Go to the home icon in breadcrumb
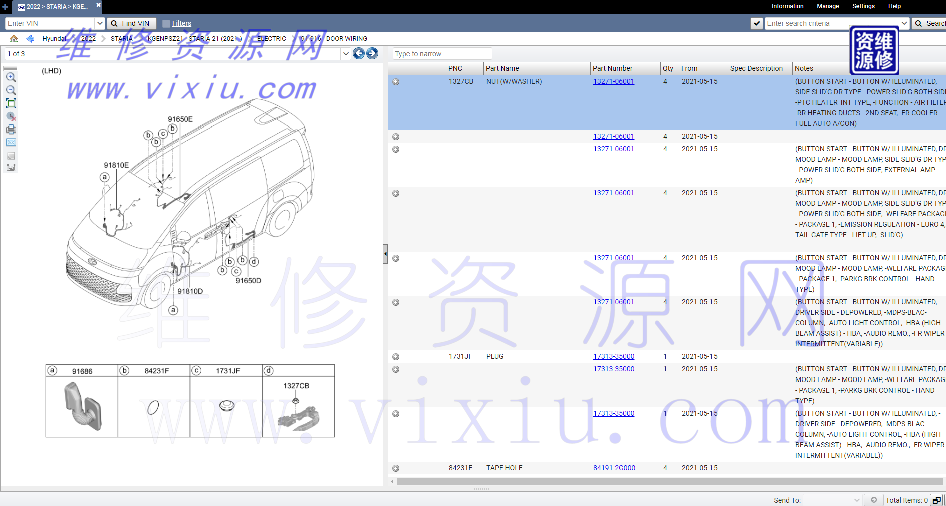 [14, 38]
